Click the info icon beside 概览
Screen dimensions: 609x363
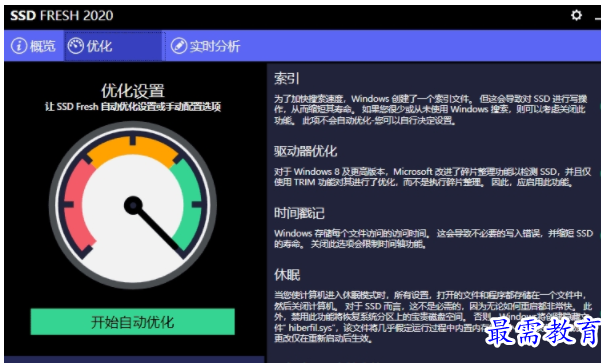point(19,46)
